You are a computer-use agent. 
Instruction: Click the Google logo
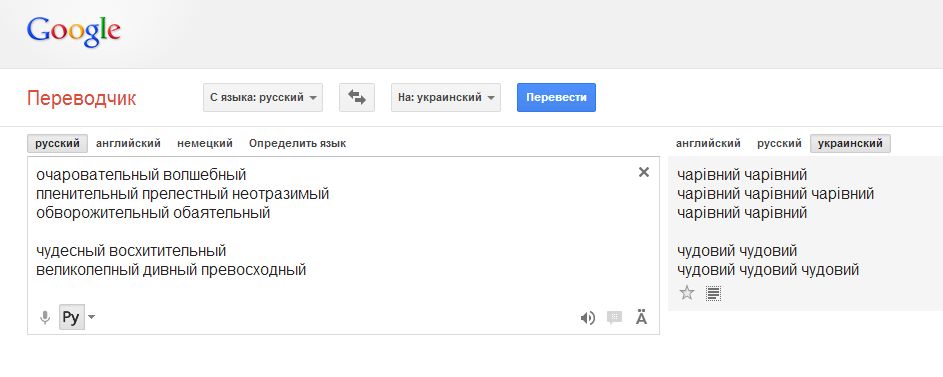73,32
